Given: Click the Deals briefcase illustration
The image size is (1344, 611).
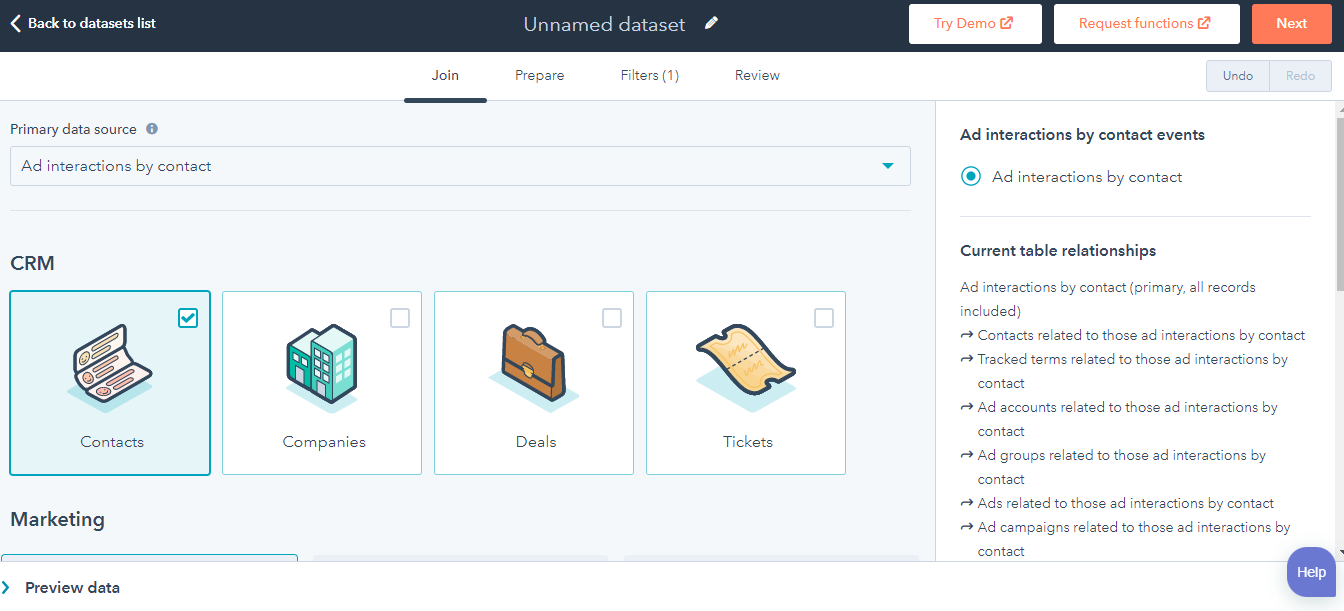Looking at the screenshot, I should coord(534,366).
